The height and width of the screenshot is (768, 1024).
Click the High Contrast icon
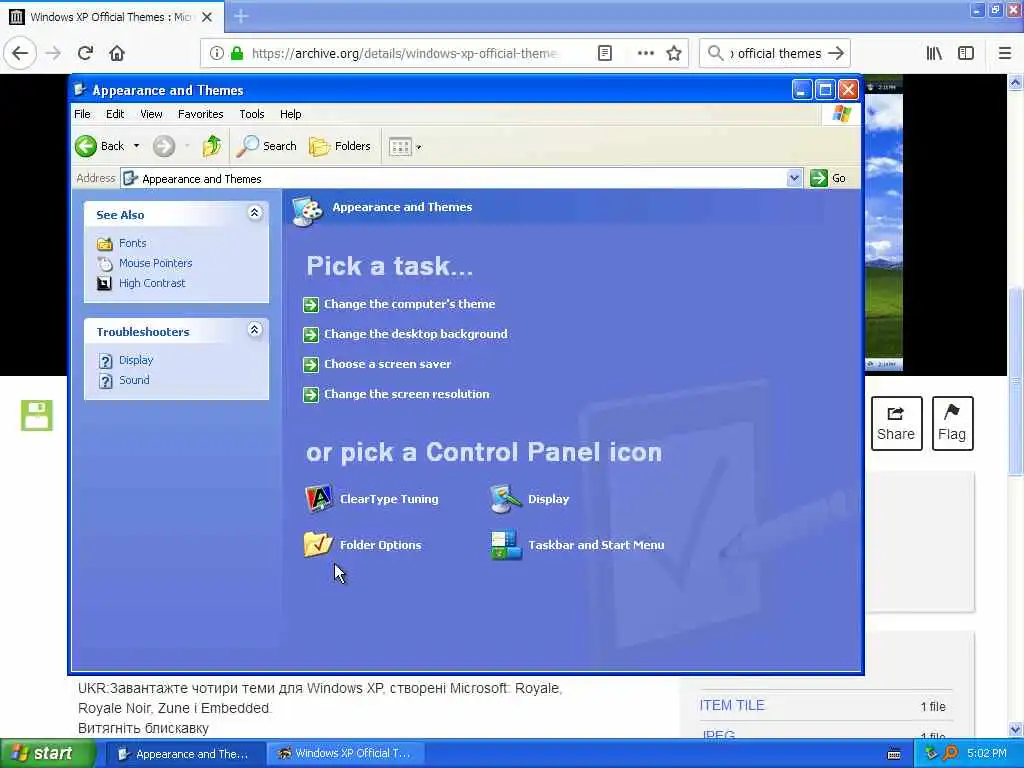(x=104, y=283)
